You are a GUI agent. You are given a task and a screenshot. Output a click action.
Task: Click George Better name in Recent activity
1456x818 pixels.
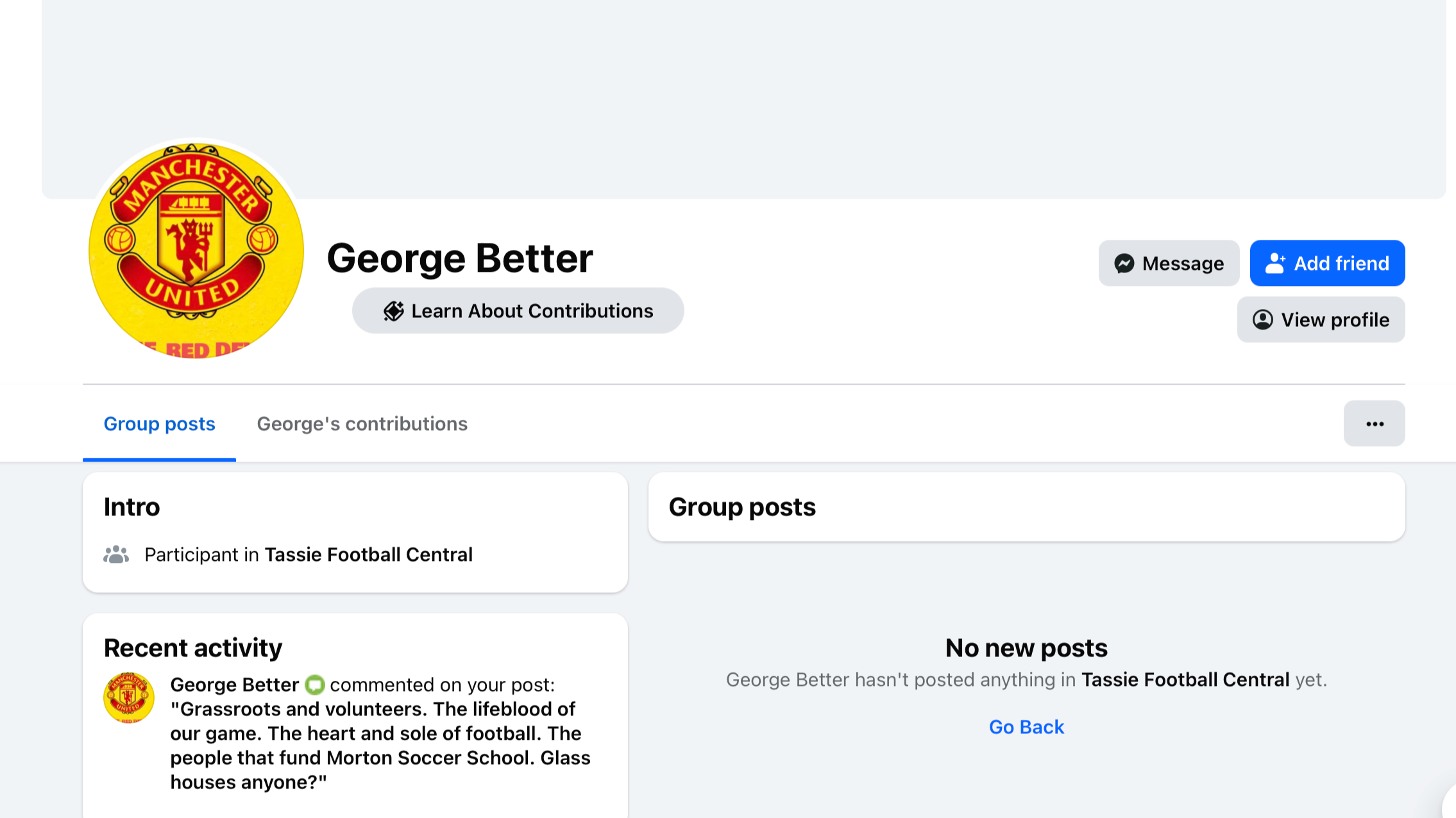click(x=234, y=685)
